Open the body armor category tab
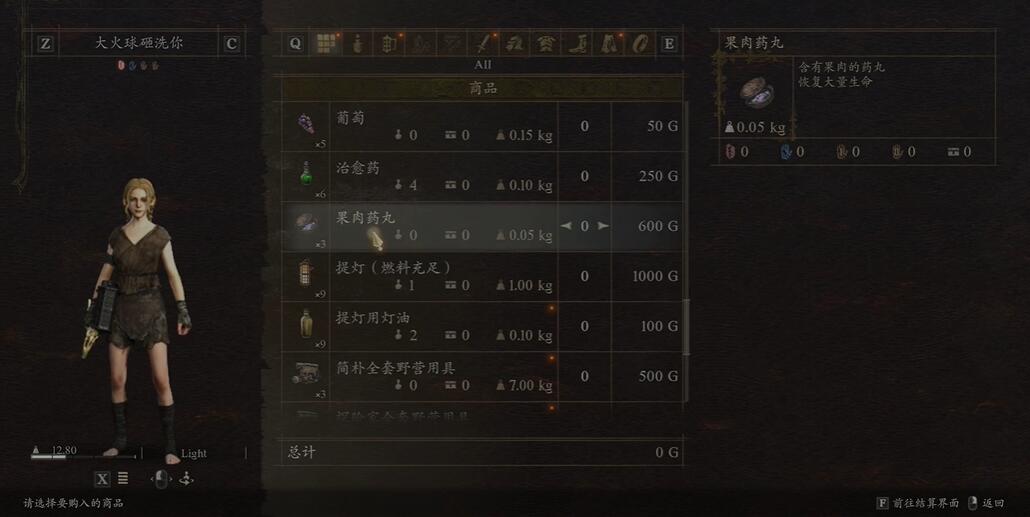The image size is (1030, 517). tap(545, 44)
